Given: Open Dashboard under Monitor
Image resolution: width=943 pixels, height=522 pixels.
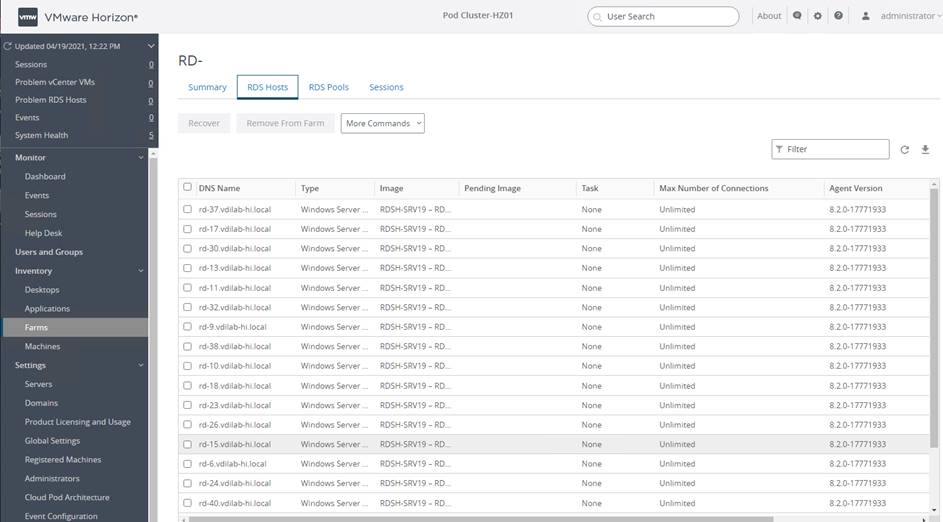Looking at the screenshot, I should tap(45, 176).
